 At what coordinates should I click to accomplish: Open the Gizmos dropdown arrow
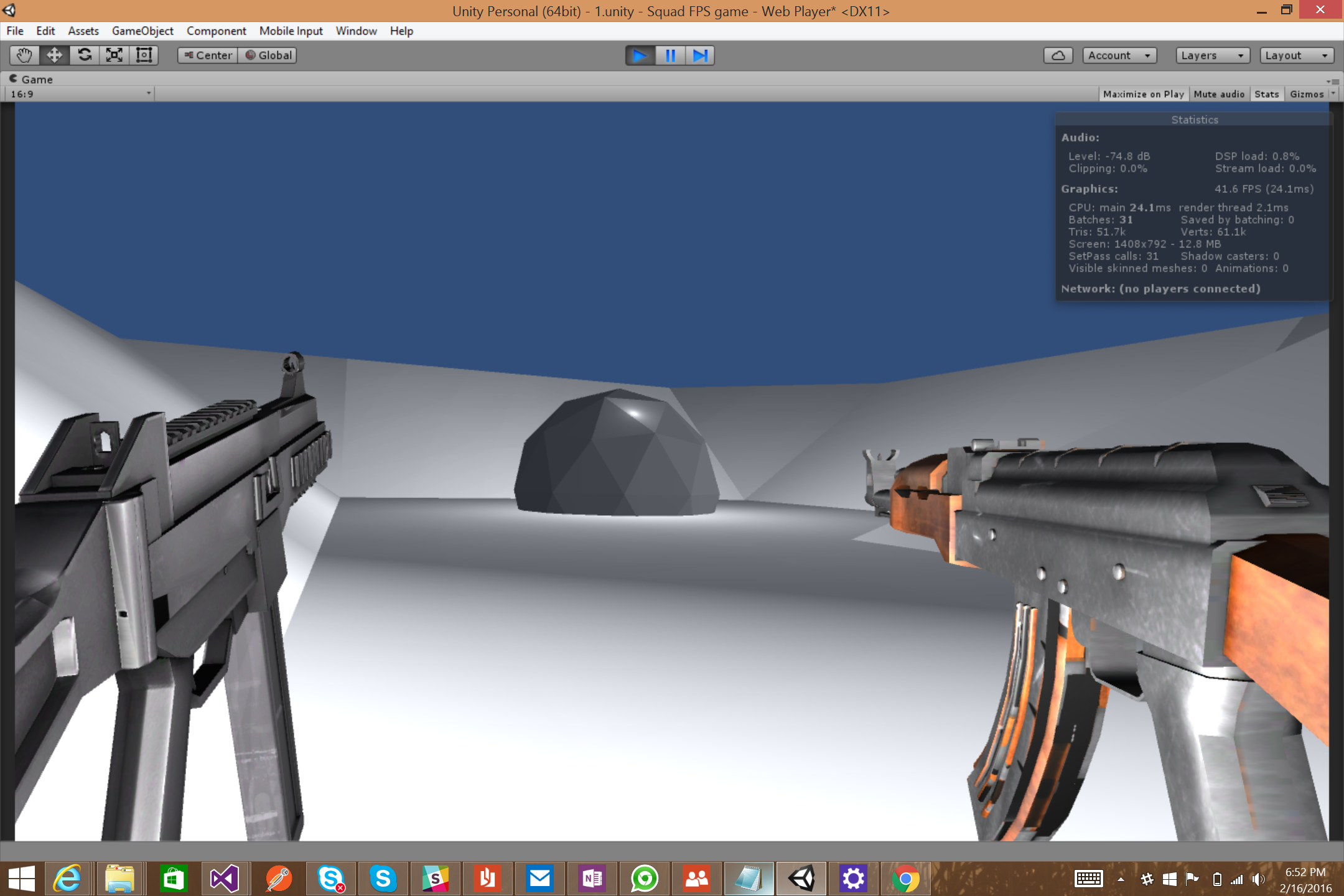pos(1333,94)
